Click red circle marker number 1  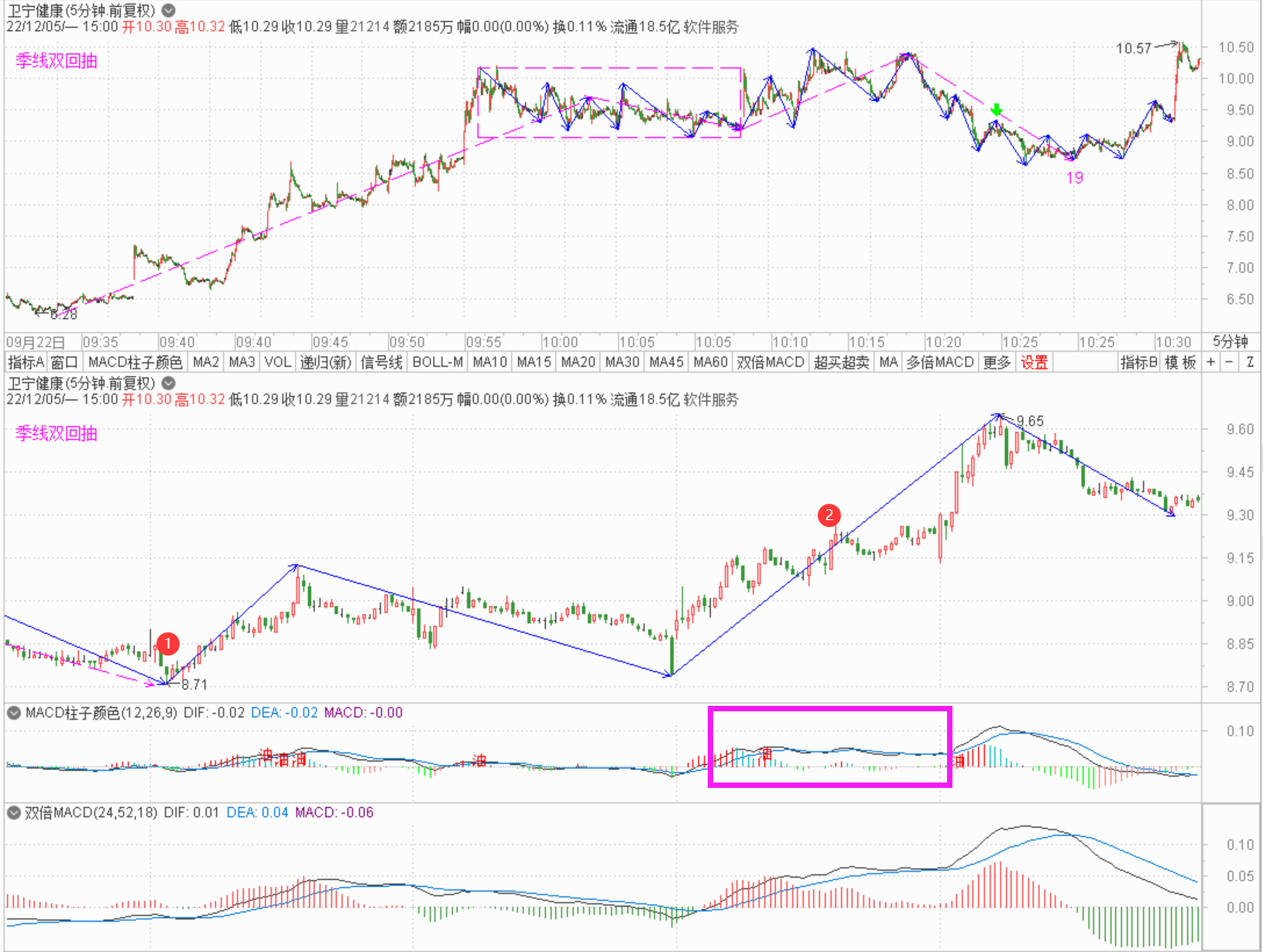pyautogui.click(x=167, y=644)
